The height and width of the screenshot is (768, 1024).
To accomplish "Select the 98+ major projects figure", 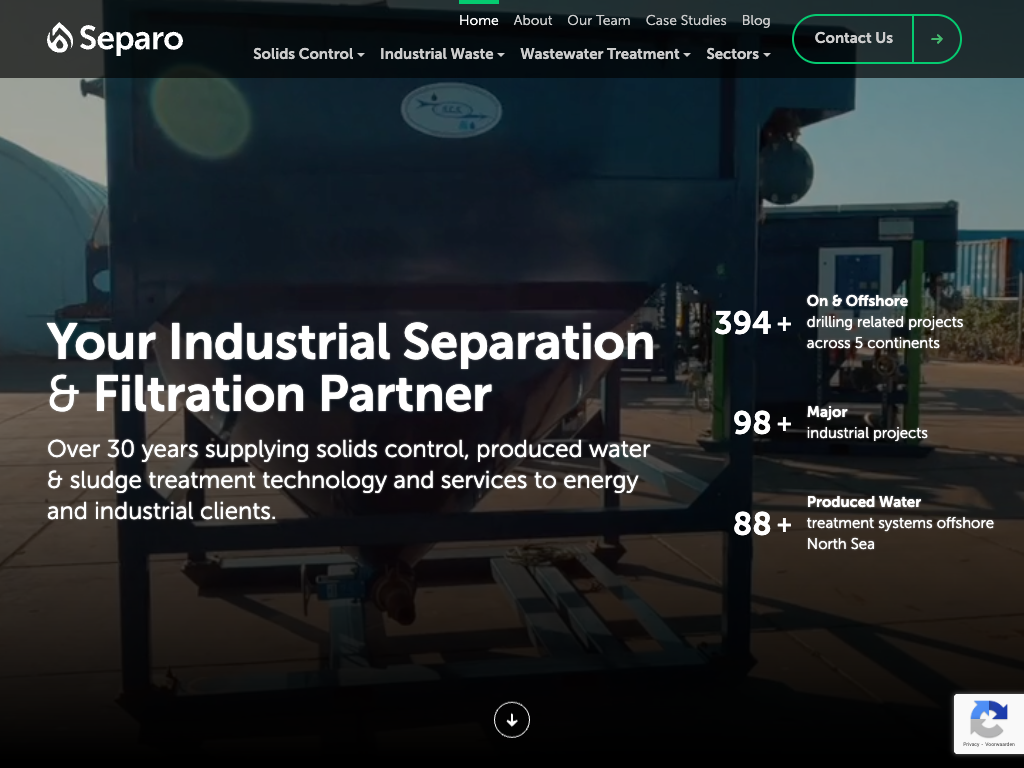I will [762, 423].
